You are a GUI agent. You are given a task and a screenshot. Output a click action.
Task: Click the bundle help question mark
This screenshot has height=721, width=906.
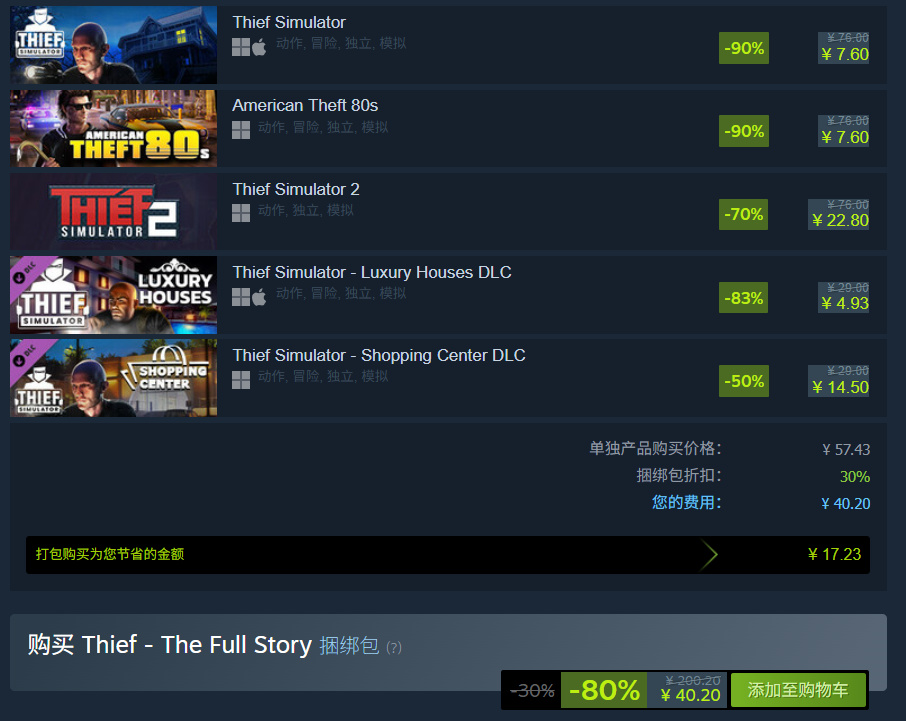point(393,648)
